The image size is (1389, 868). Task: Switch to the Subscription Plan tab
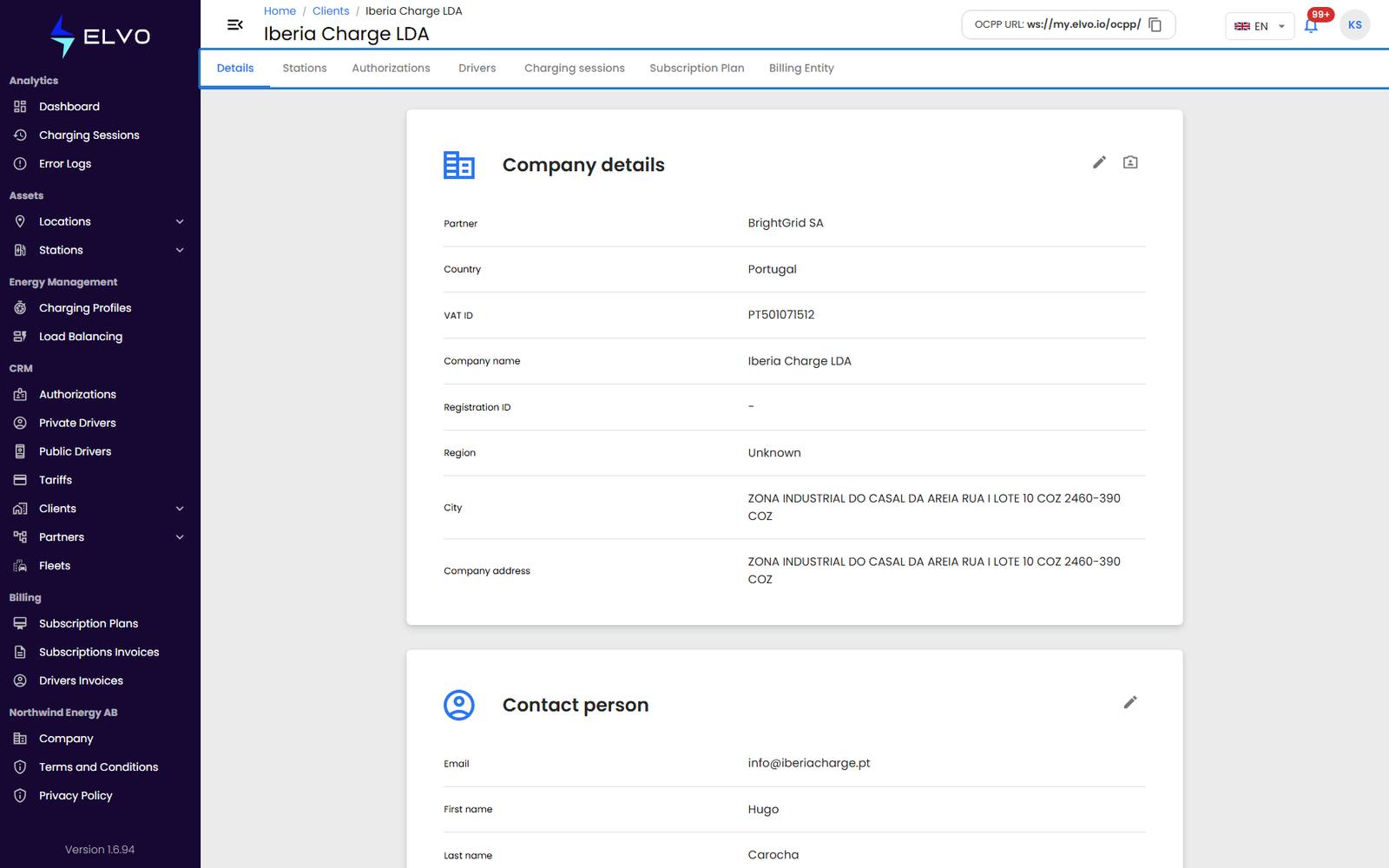(697, 69)
